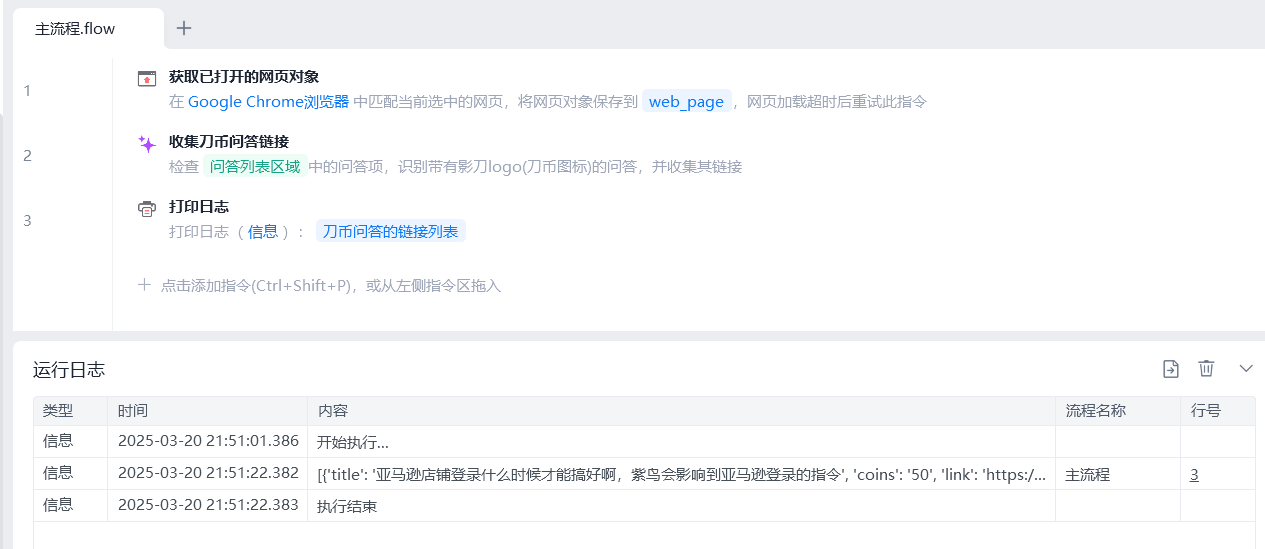Screen dimensions: 1265x549
Task: Select the 刀币问答的链接列表 variable tag
Action: click(390, 232)
